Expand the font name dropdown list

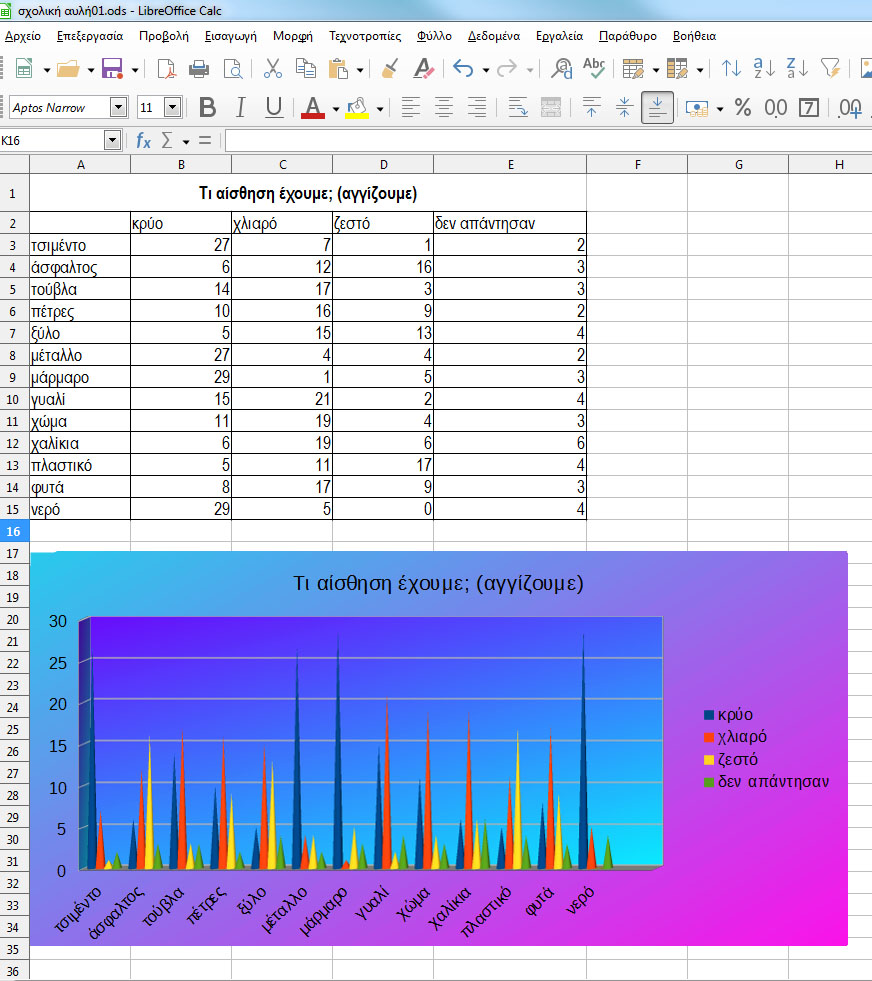119,108
